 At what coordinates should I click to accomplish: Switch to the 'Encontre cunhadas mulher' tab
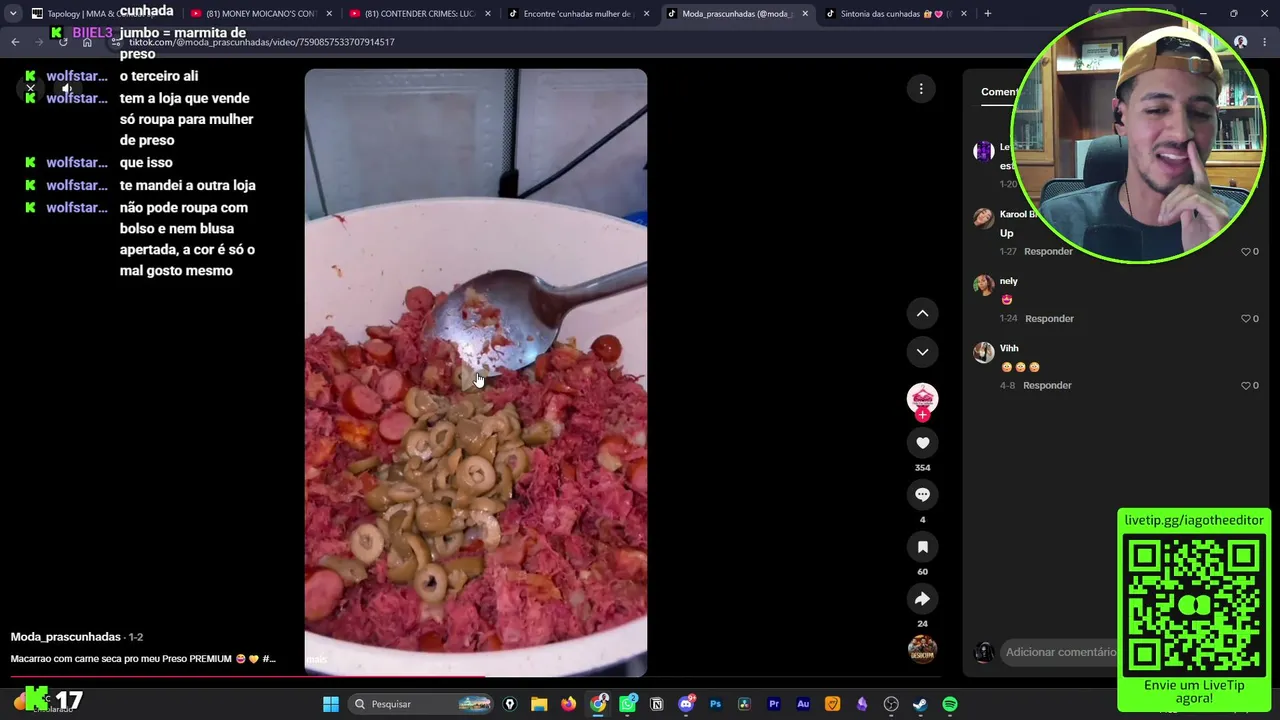point(579,14)
